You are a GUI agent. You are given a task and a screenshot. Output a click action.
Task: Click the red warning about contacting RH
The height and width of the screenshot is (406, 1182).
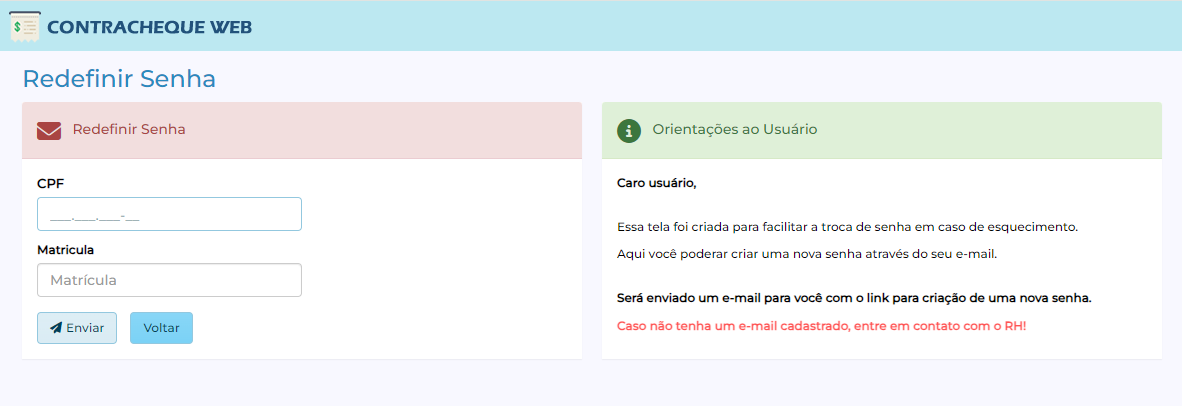821,326
